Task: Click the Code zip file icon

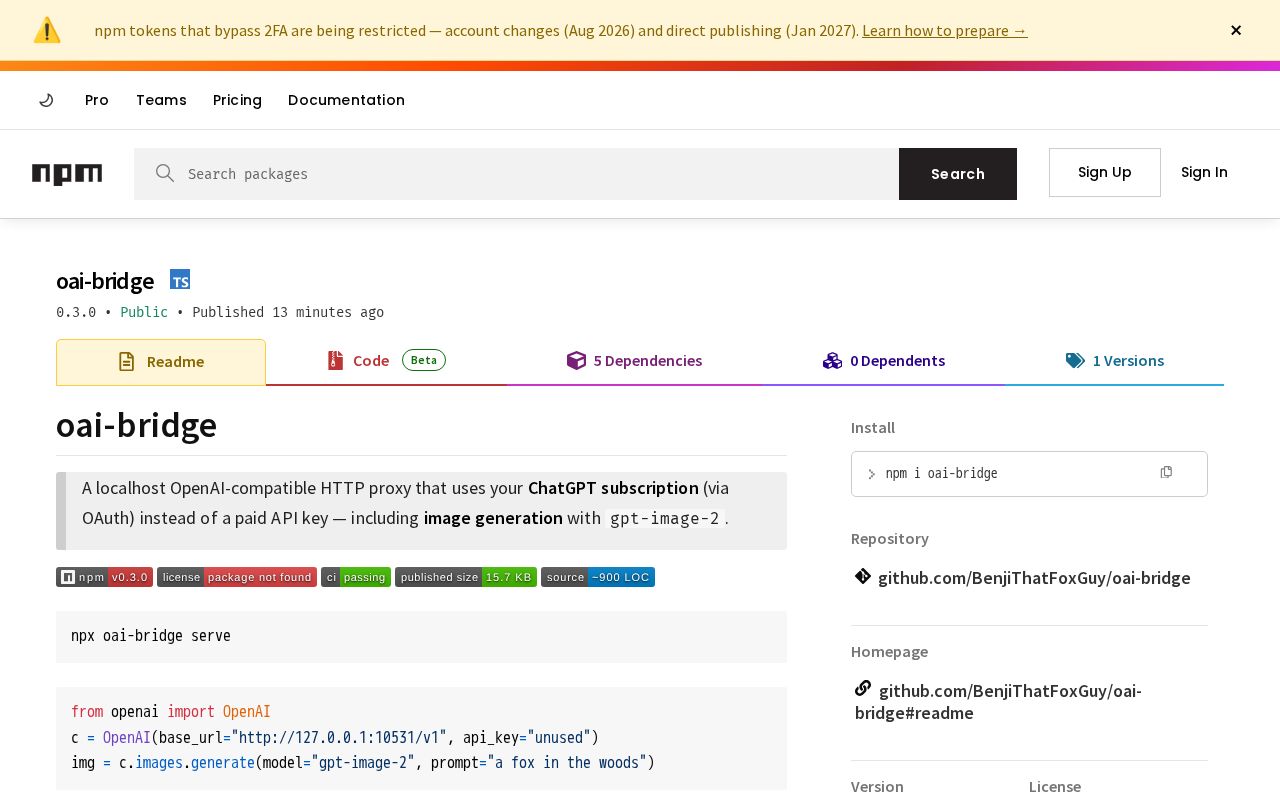Action: [x=335, y=361]
